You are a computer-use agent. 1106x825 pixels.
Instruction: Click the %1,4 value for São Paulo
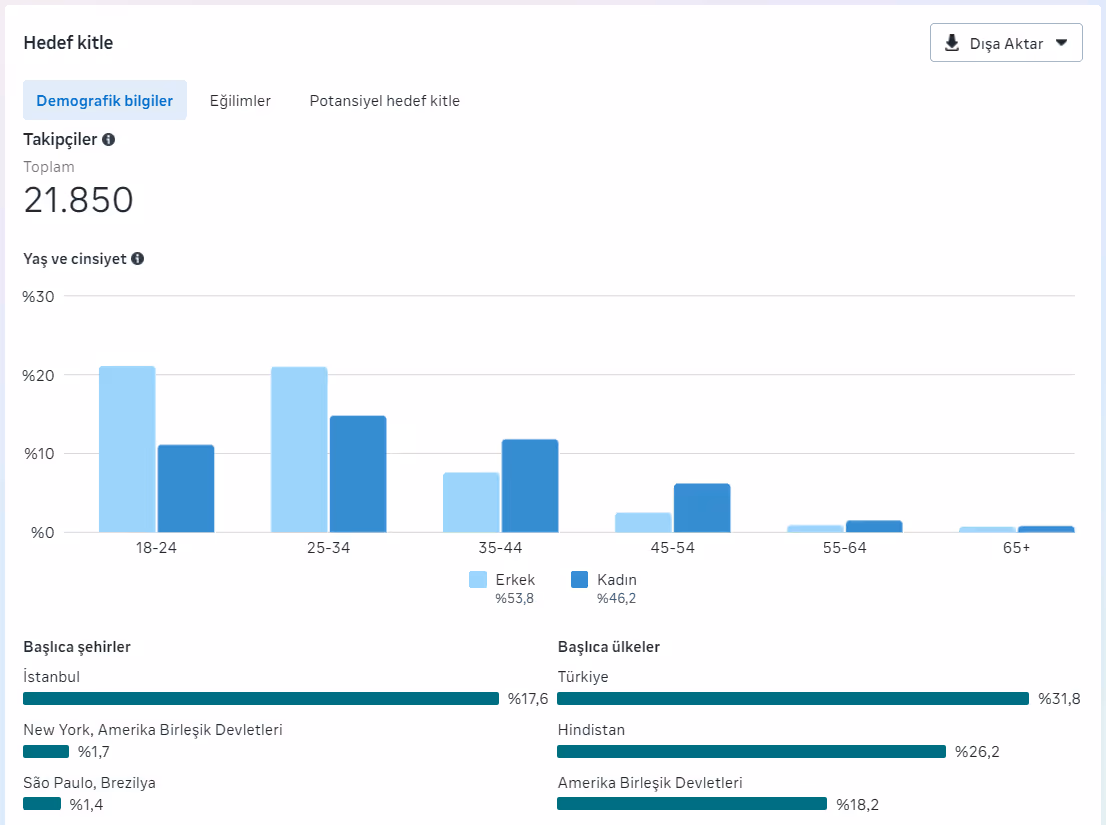tap(86, 805)
